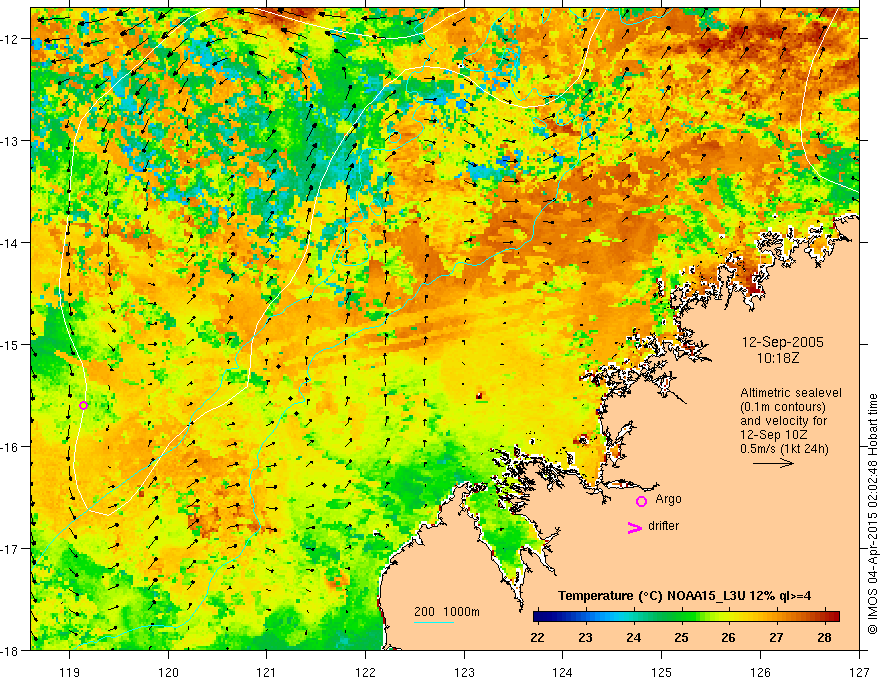The width and height of the screenshot is (880, 680).
Task: Click the longitude axis label "126"
Action: (x=760, y=672)
